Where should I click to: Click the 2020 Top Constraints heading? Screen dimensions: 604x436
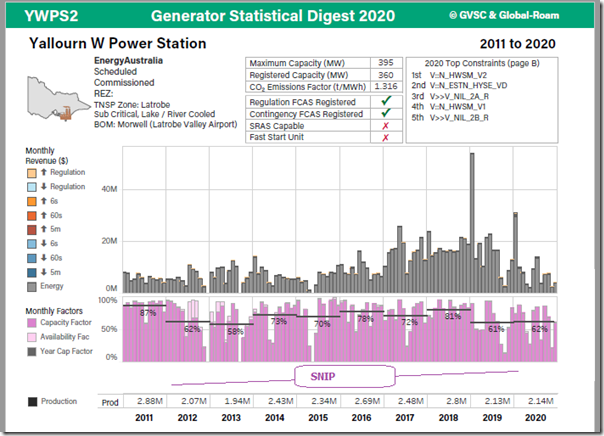coord(482,63)
